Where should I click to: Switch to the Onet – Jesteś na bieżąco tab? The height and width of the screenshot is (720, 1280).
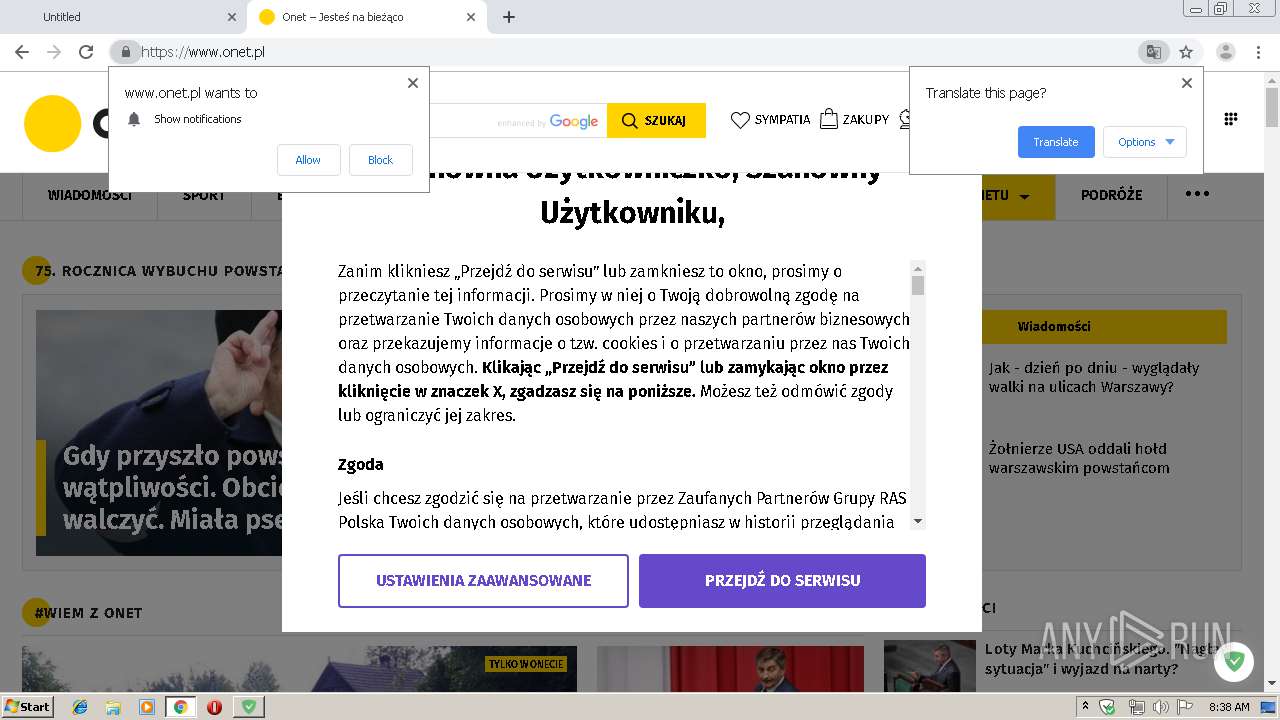point(367,17)
